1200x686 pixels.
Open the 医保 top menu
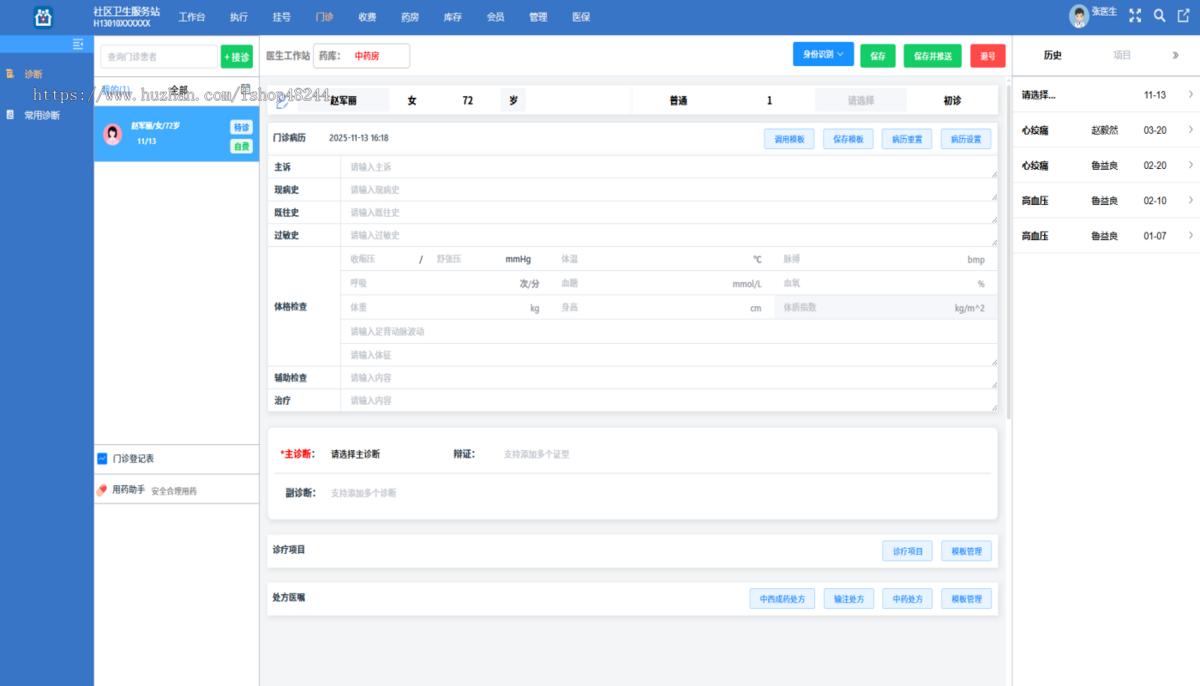(581, 17)
